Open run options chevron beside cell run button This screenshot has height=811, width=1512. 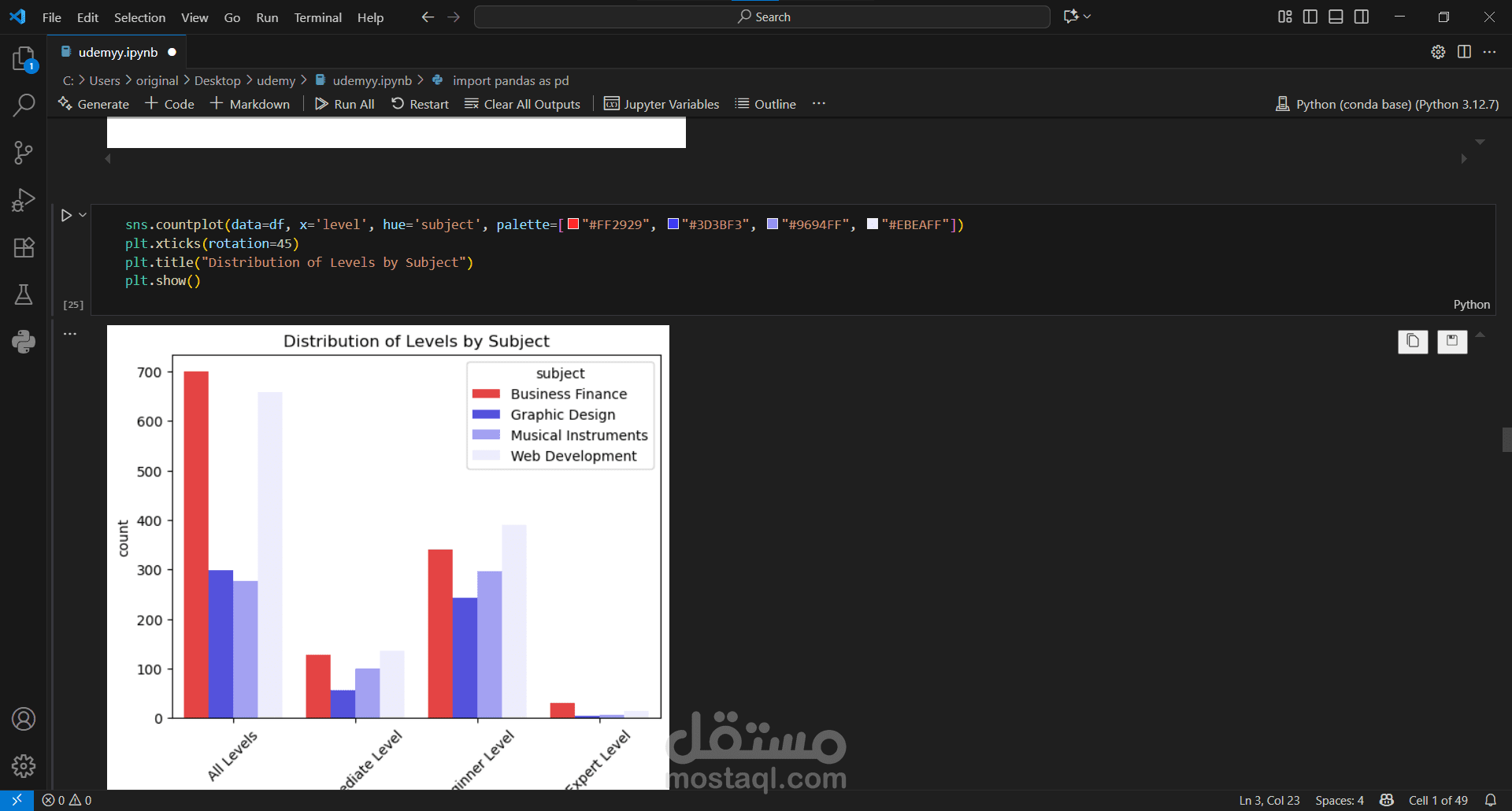pos(82,215)
